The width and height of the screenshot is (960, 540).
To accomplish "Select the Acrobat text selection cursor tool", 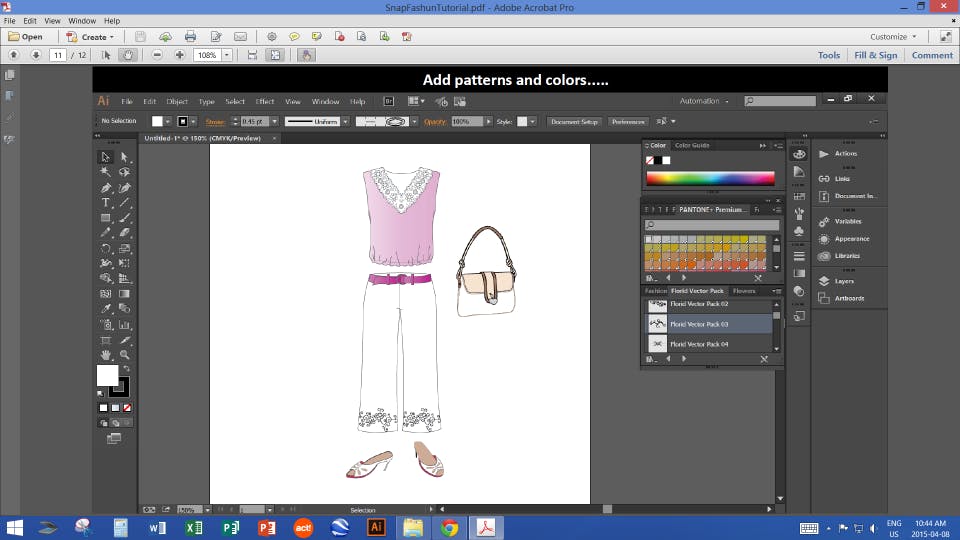I will coord(106,55).
